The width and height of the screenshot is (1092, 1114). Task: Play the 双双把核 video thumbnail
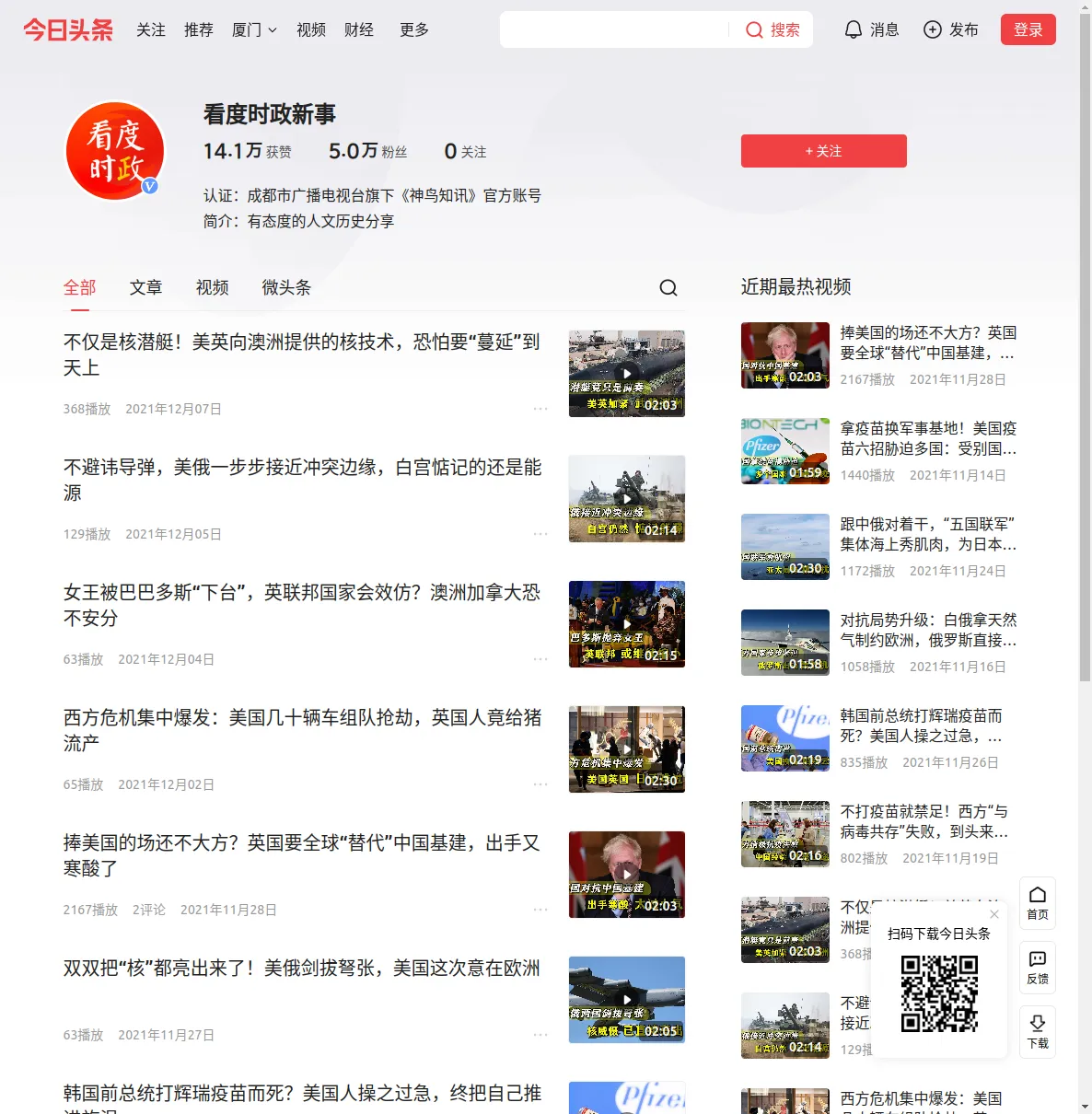(627, 1000)
